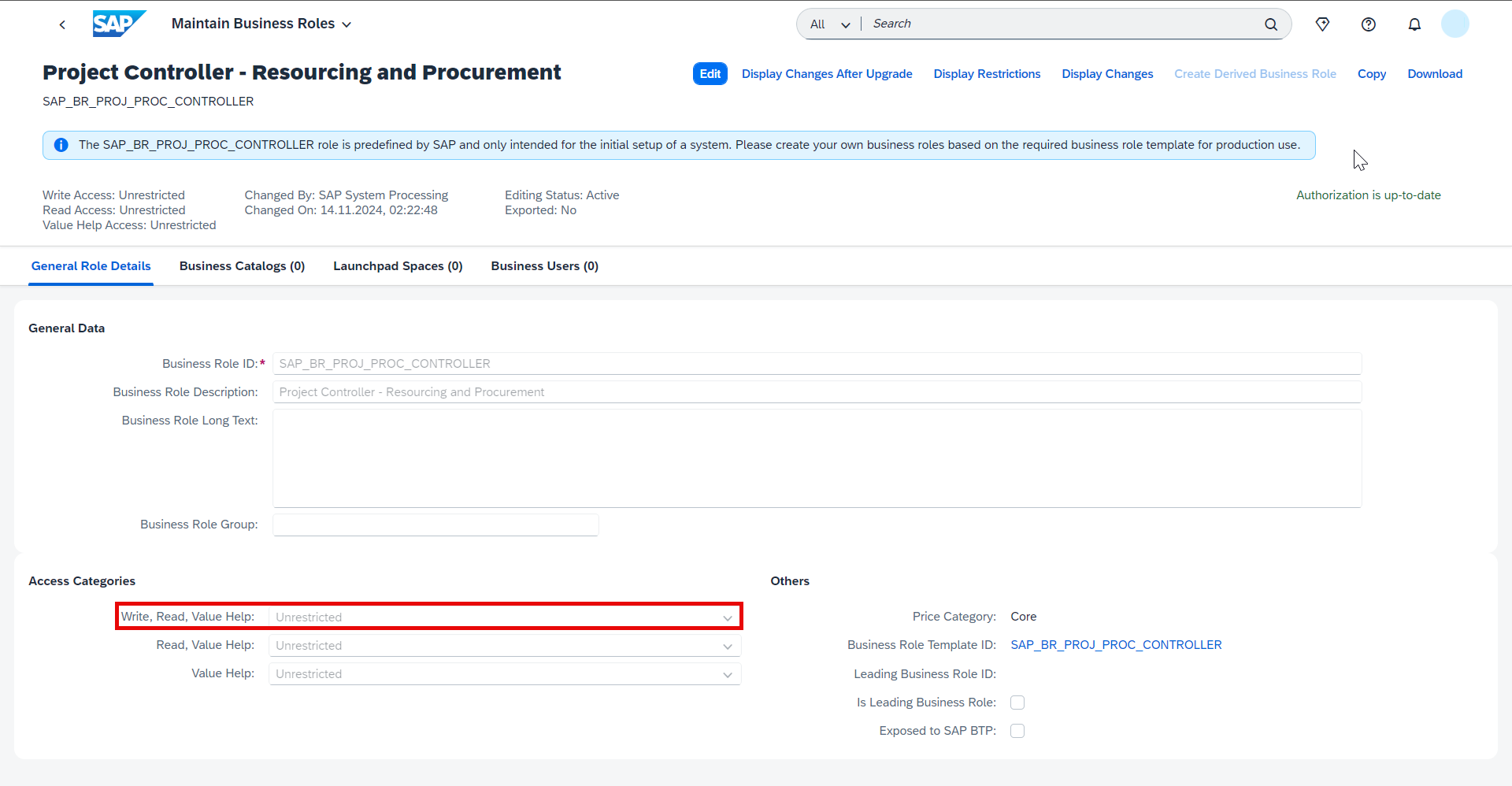Click 'Changed By: SAP System Processing' text
Viewport: 1512px width, 786px height.
click(x=346, y=195)
